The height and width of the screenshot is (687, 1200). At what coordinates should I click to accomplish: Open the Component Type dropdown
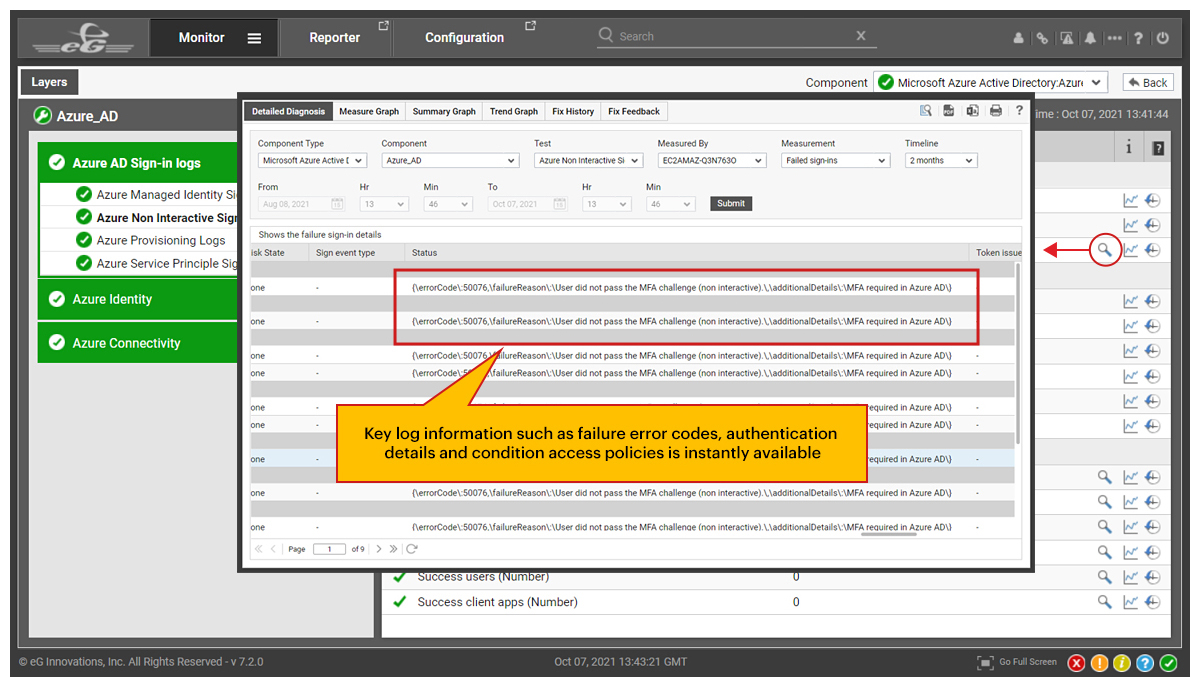point(312,160)
